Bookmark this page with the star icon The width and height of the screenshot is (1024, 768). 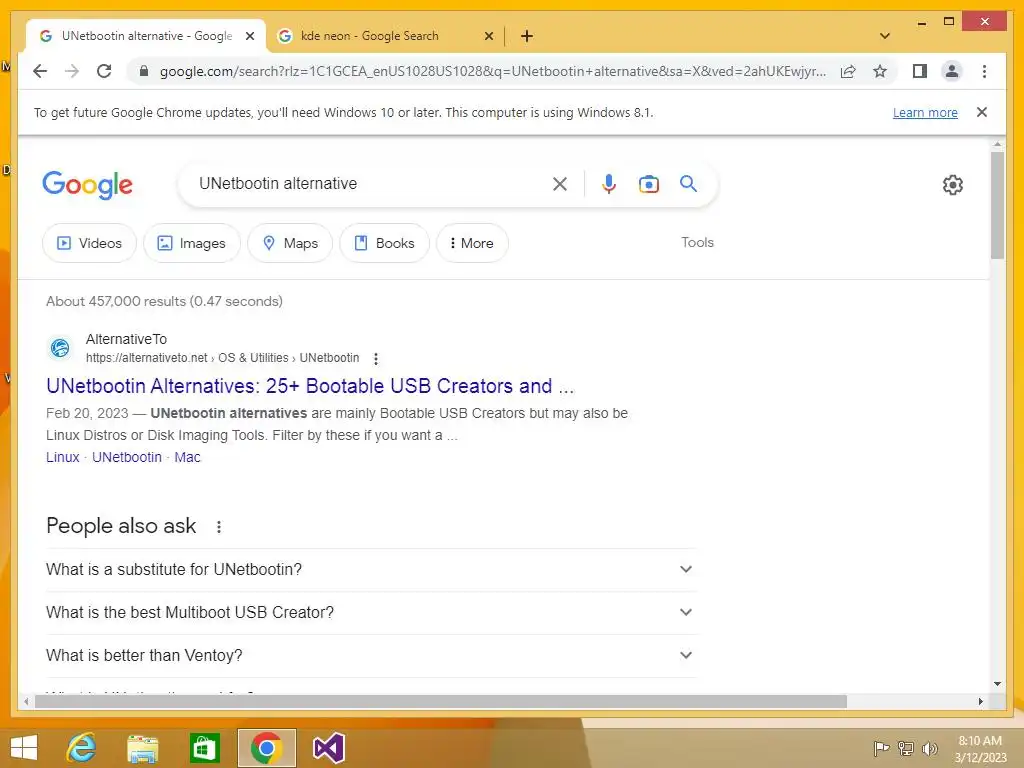tap(880, 71)
